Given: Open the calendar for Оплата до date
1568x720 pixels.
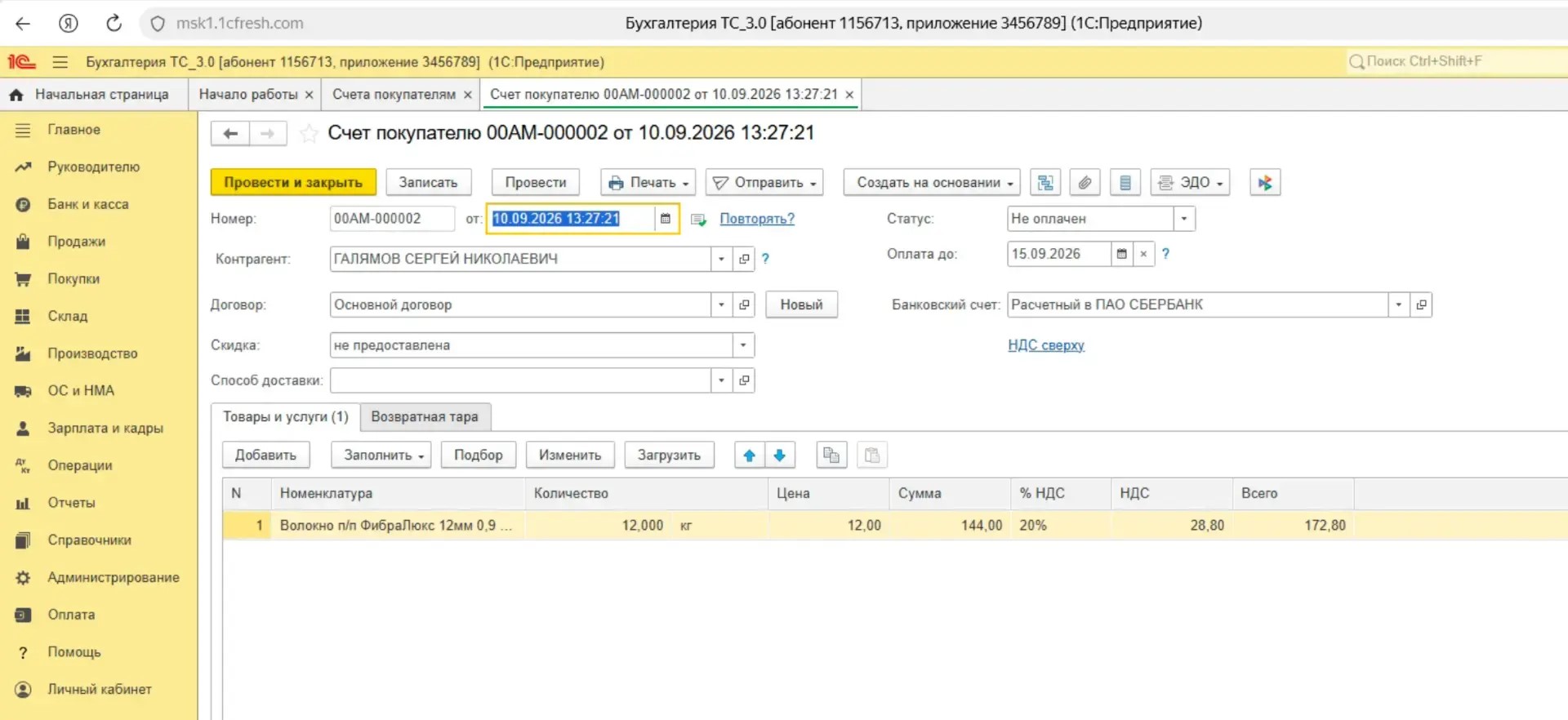Looking at the screenshot, I should [1122, 254].
